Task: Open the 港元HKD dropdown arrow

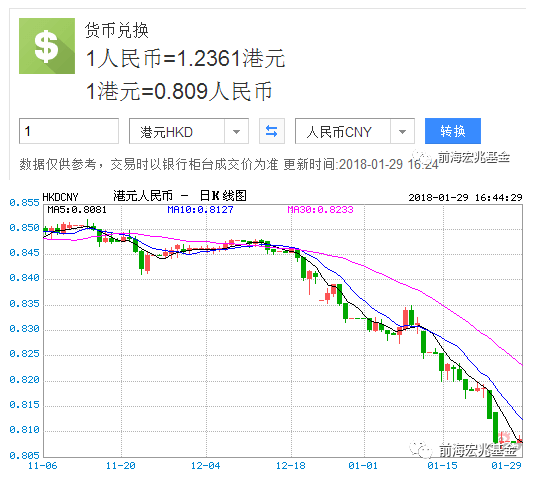Action: [x=236, y=132]
